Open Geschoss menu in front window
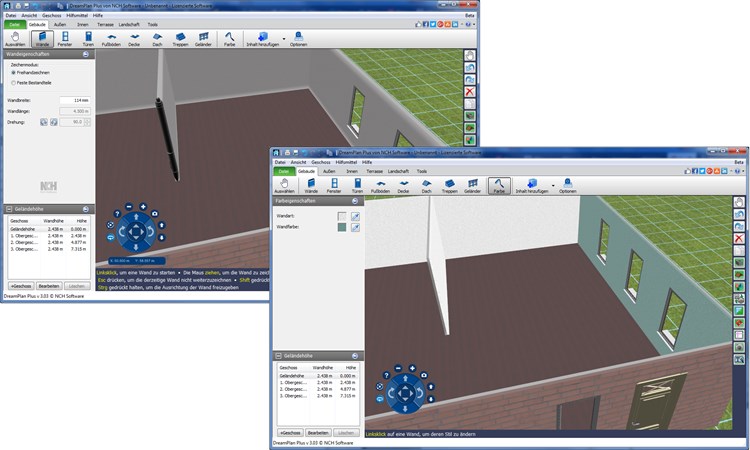The height and width of the screenshot is (450, 750). pos(321,162)
